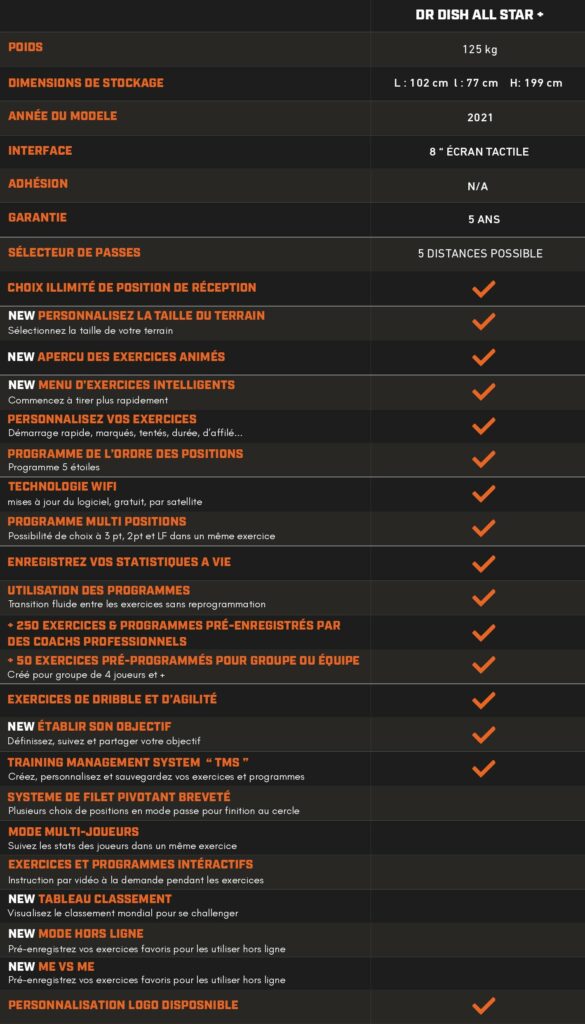The image size is (585, 1024).
Task: Click Systeme de Filet Pivotant Breveté heading
Action: (x=119, y=797)
